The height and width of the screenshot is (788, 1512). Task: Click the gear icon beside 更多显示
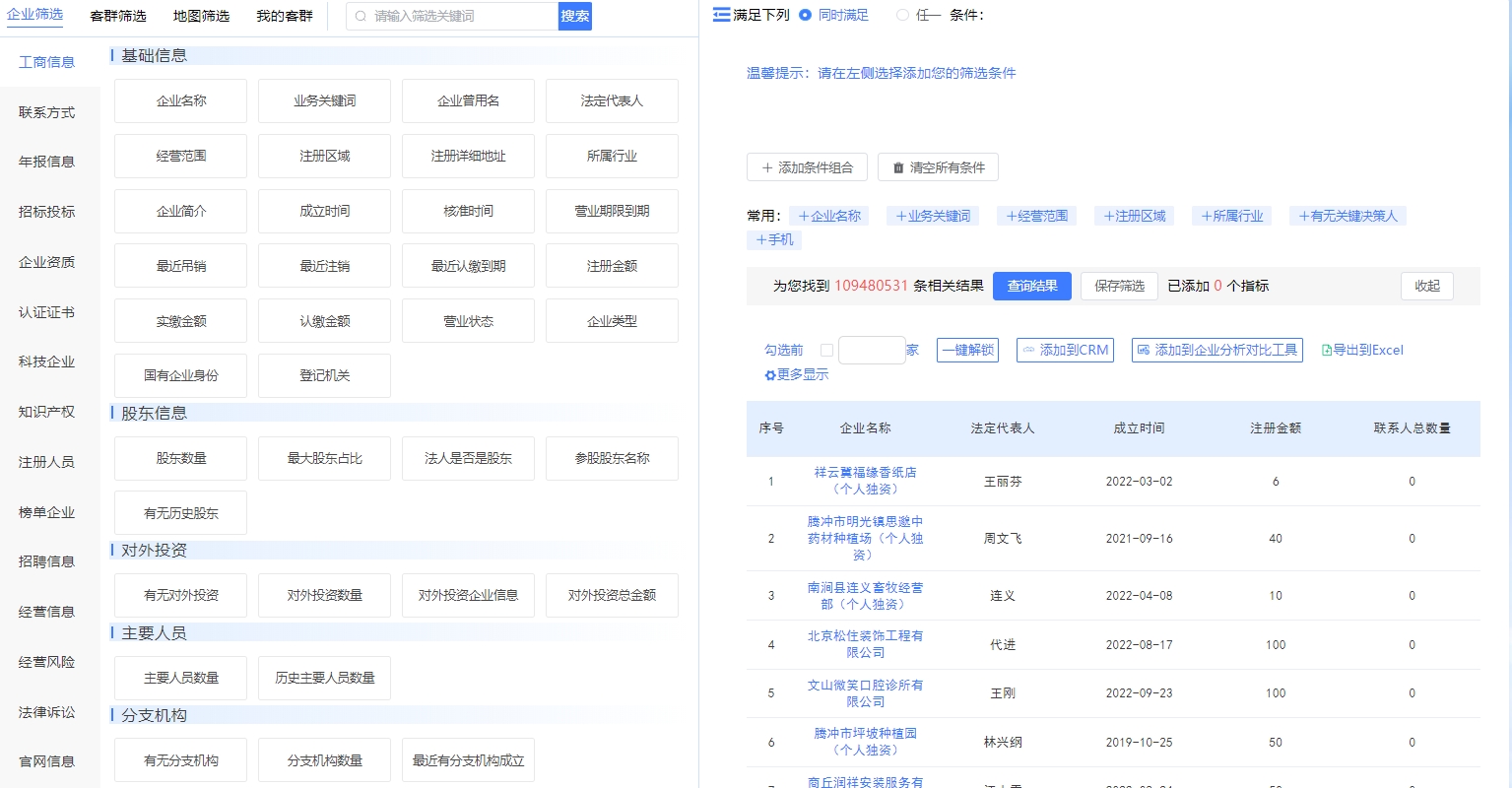(769, 375)
